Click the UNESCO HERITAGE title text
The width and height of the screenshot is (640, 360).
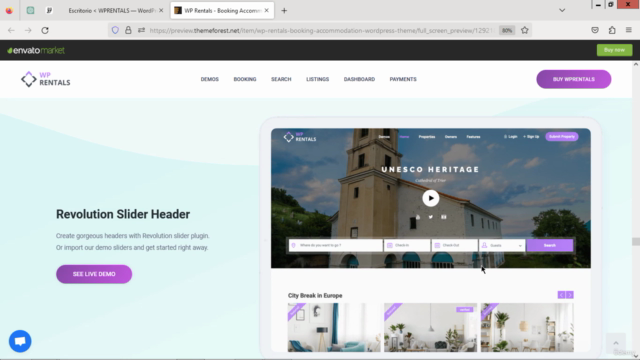pos(430,169)
